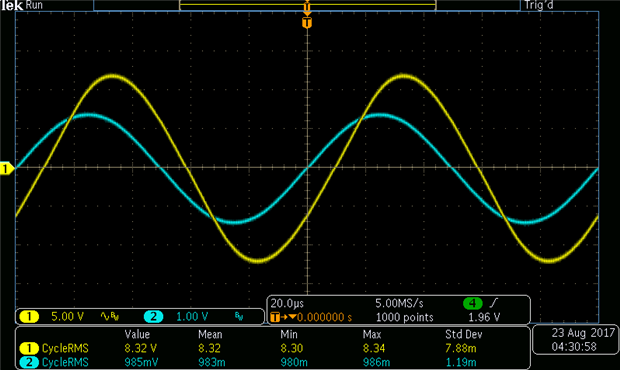The image size is (620, 370).
Task: Click the Mean column header
Action: click(x=210, y=334)
